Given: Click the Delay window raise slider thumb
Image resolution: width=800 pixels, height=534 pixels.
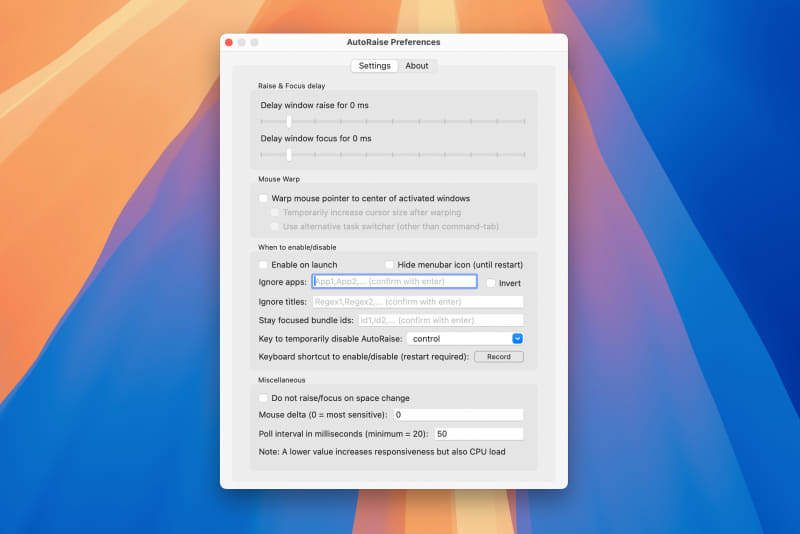Looking at the screenshot, I should (289, 121).
